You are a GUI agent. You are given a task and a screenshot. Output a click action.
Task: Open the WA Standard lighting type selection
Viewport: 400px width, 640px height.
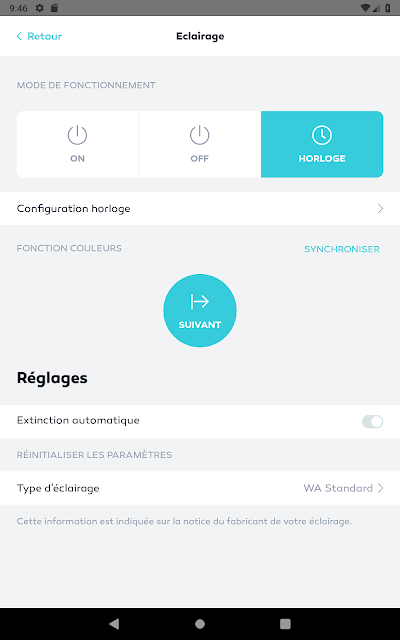coord(338,488)
